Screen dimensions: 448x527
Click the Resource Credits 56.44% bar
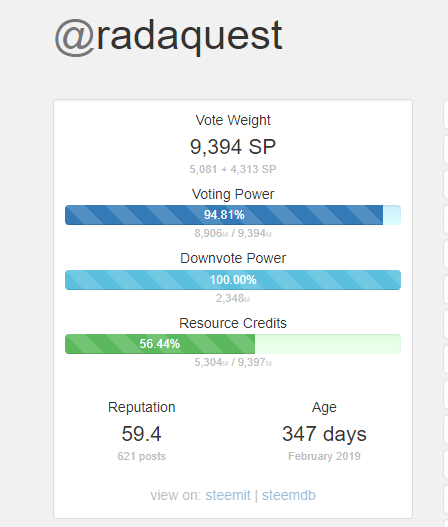(233, 344)
